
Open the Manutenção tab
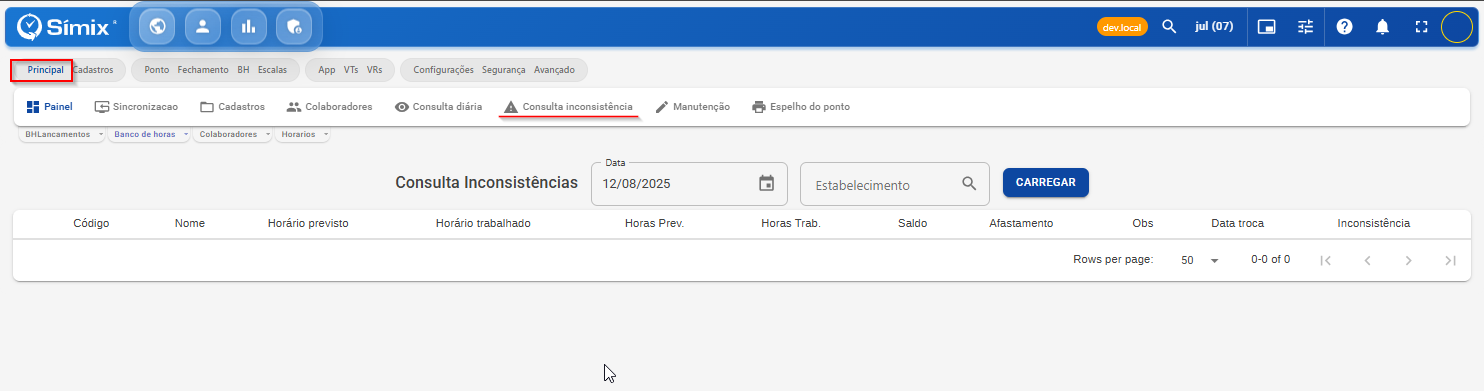[692, 107]
